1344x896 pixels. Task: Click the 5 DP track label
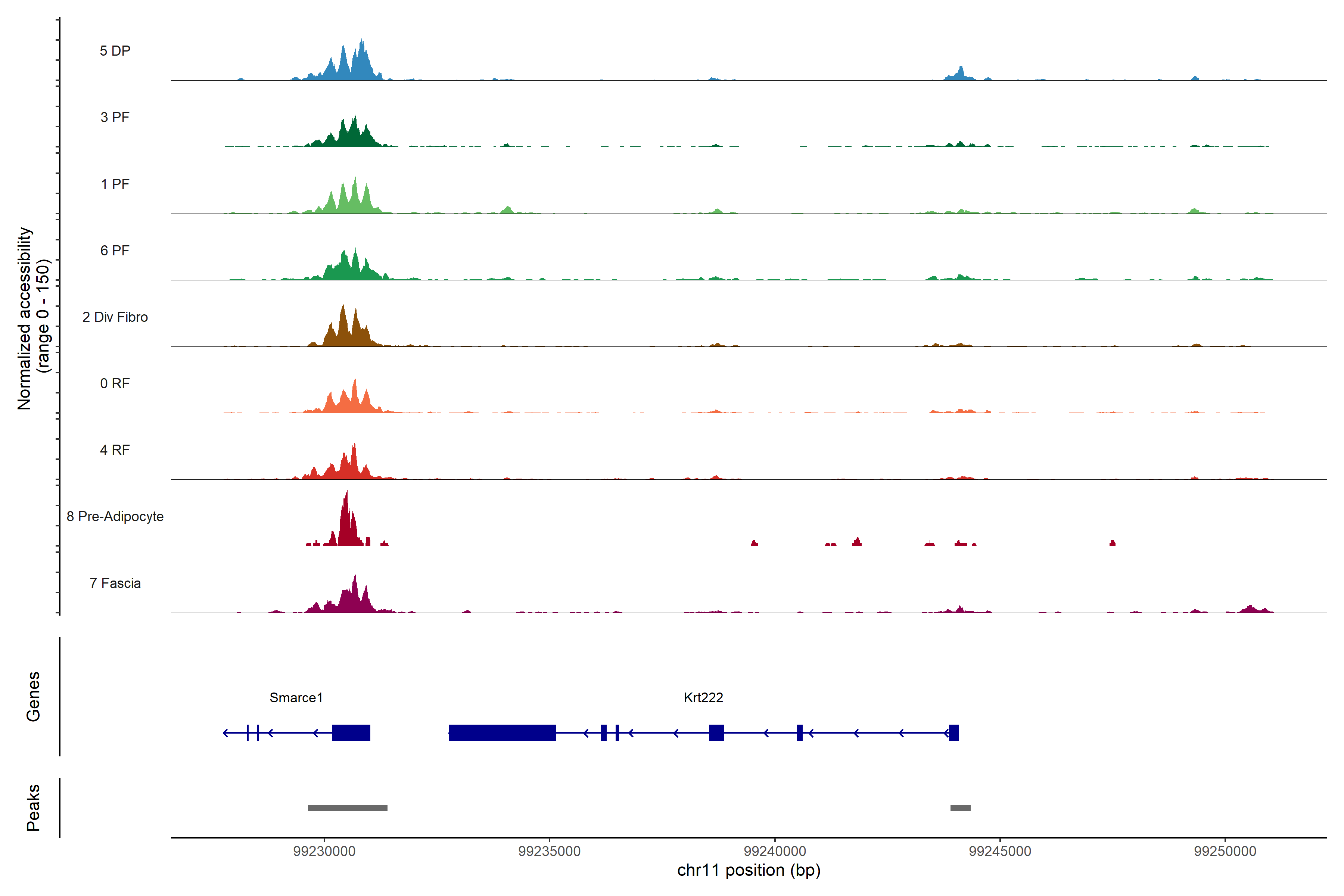coord(115,51)
